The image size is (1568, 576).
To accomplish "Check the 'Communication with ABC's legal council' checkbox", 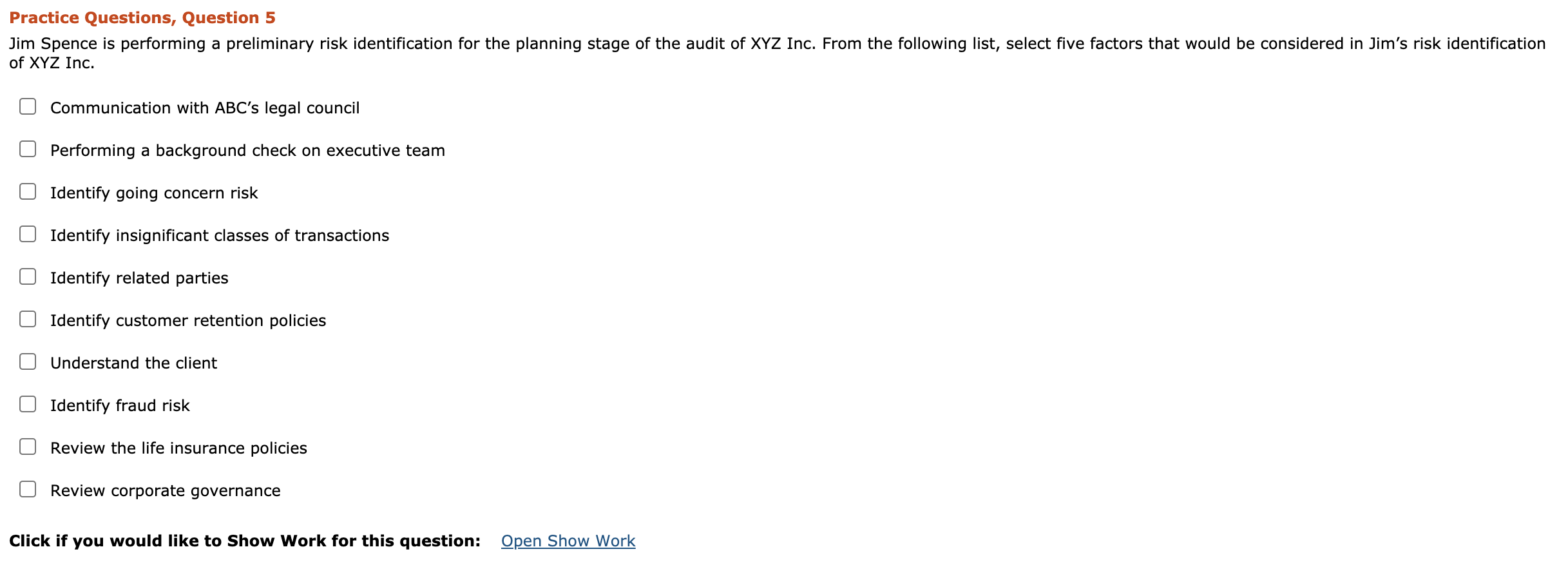I will pyautogui.click(x=27, y=106).
